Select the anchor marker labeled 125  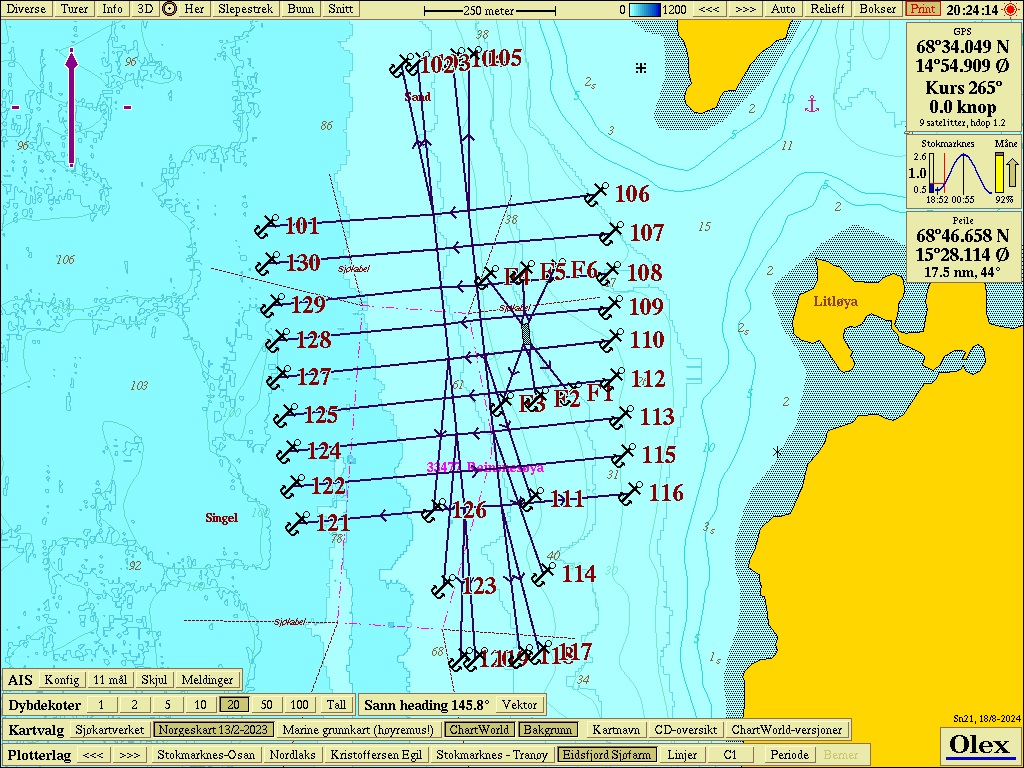pos(286,415)
